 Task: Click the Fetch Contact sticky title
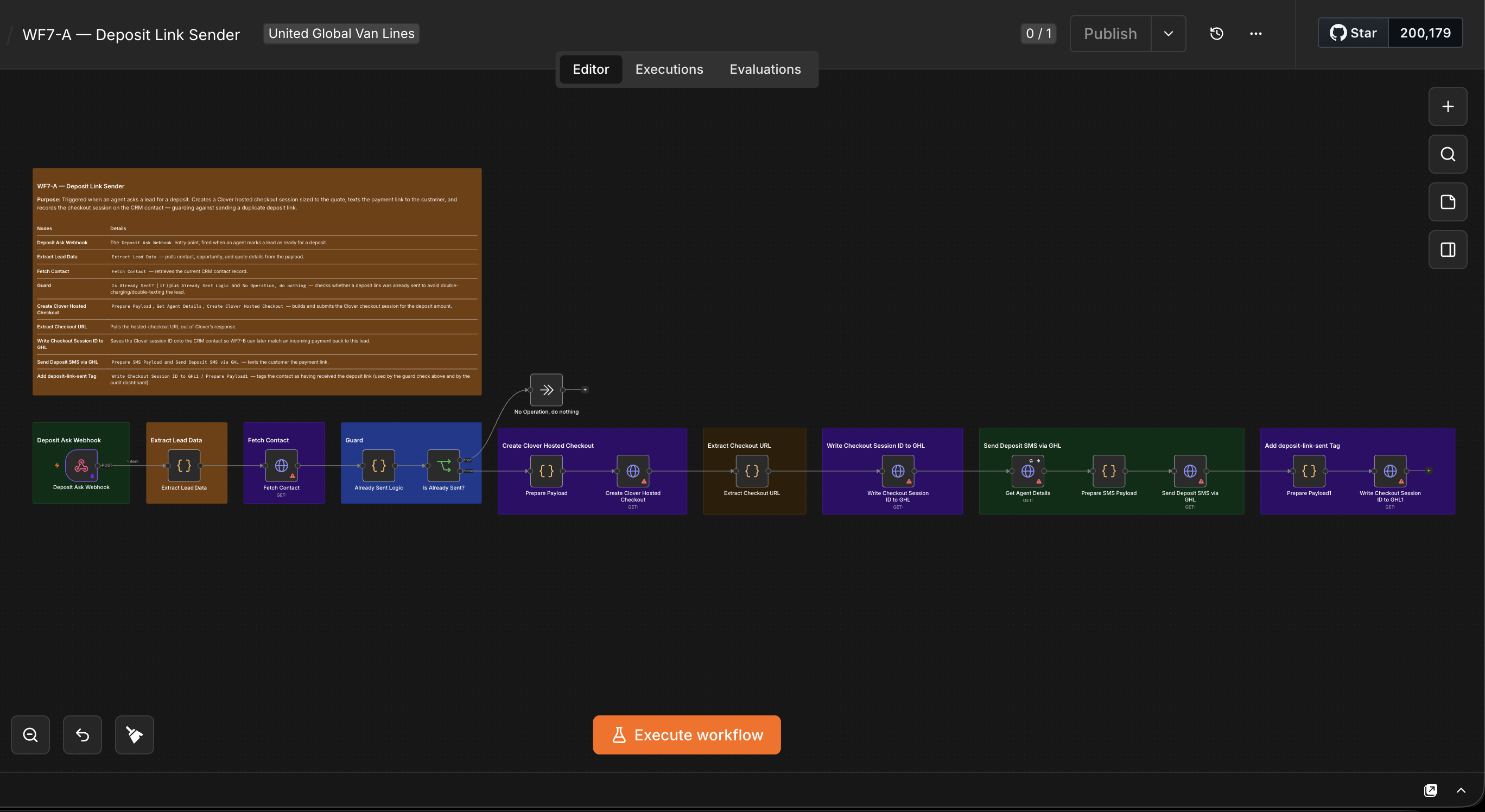point(268,440)
